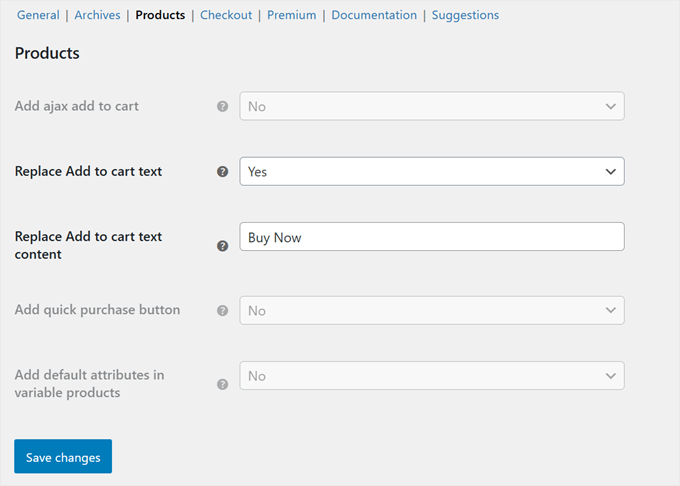Click help icon next to Replace Add to cart text dropdown
Viewport: 680px width, 486px height.
coord(223,172)
